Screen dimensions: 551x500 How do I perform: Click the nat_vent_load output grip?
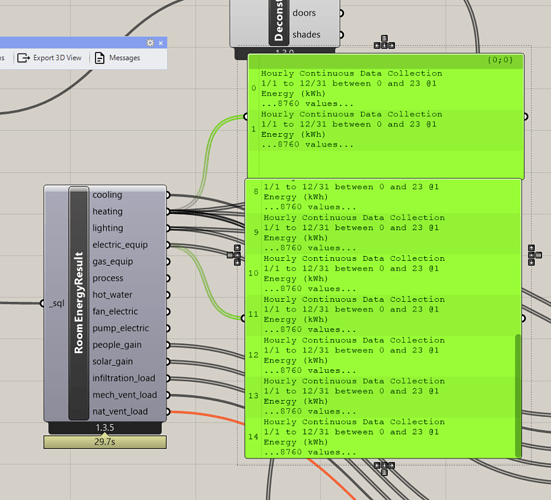168,411
